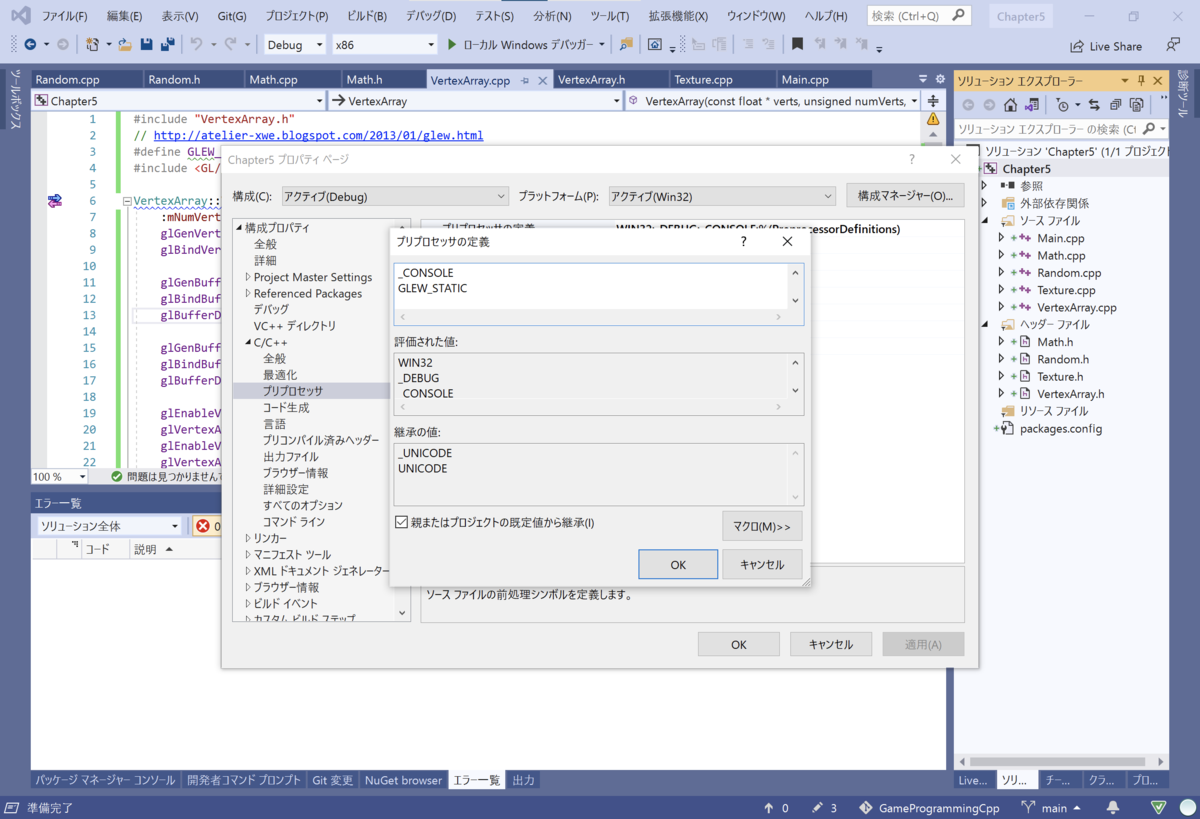Open the Live Share icon
The width and height of the screenshot is (1200, 819).
[x=1105, y=46]
